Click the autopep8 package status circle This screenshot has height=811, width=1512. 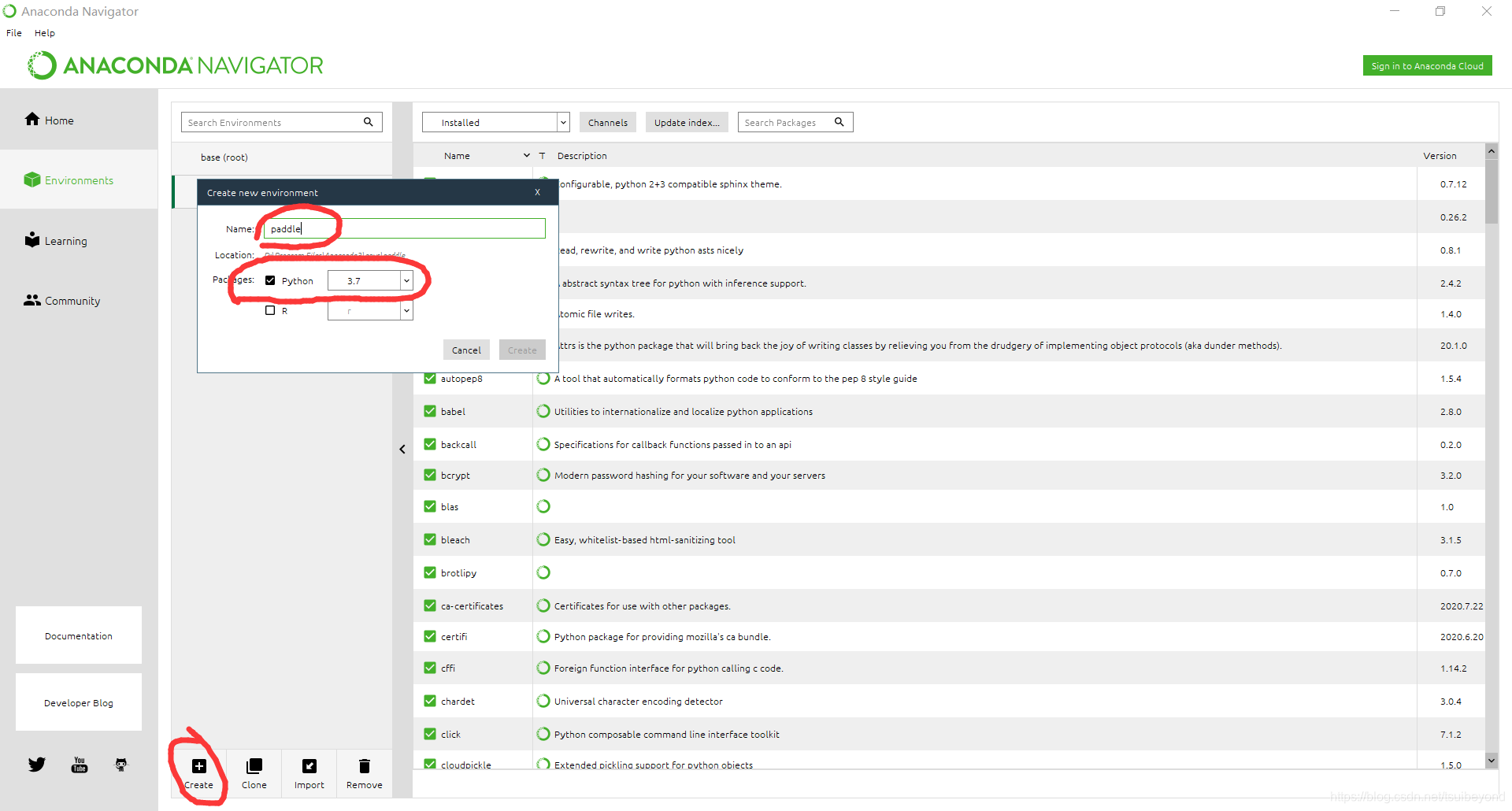(543, 378)
